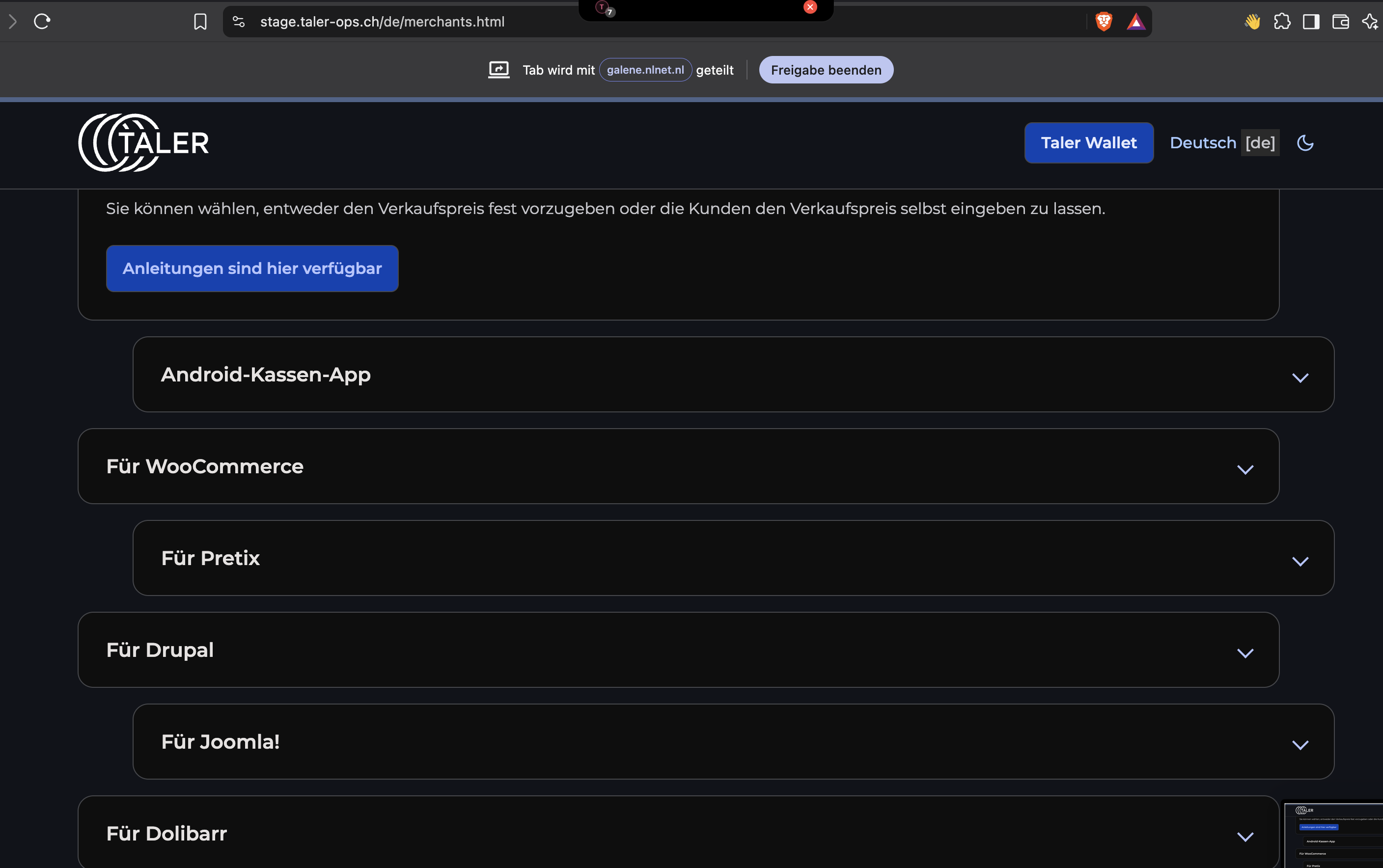
Task: Click Freigabe beenden to stop sharing
Action: coord(826,70)
